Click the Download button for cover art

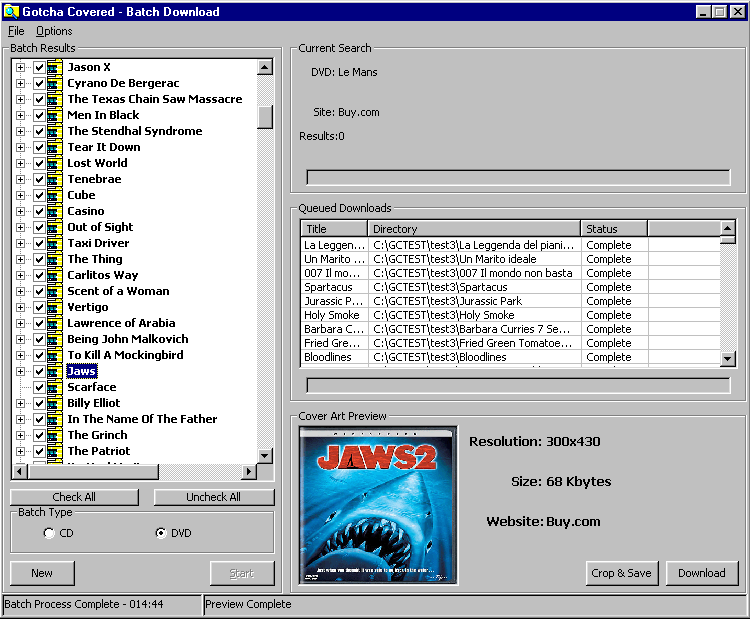click(x=702, y=573)
